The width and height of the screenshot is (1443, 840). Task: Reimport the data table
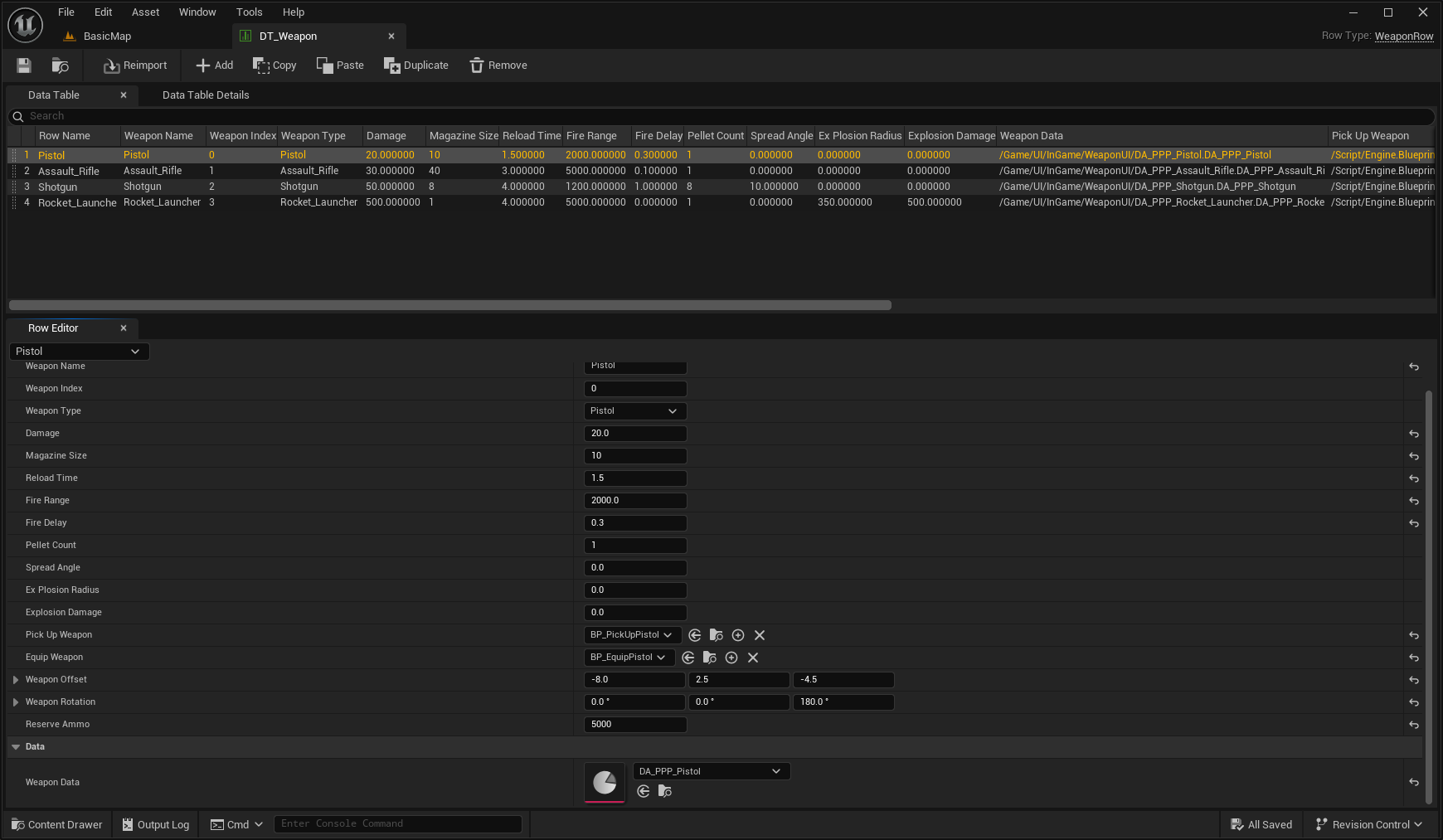(x=135, y=66)
